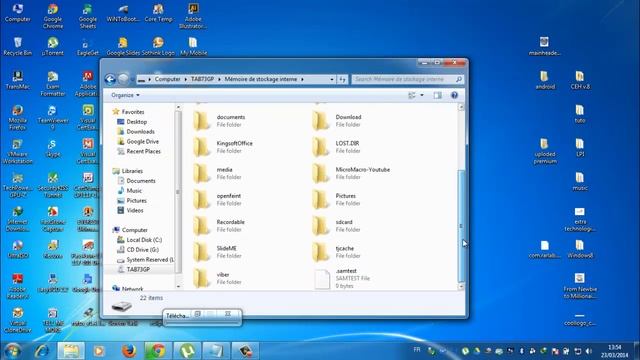Open the Organize menu
This screenshot has width=640, height=360.
pos(125,95)
